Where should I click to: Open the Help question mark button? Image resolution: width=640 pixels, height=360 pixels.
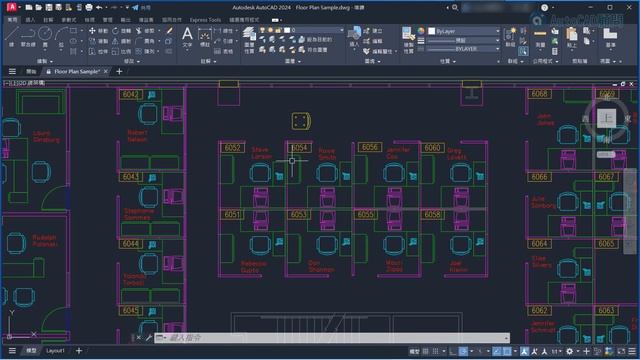[x=544, y=7]
